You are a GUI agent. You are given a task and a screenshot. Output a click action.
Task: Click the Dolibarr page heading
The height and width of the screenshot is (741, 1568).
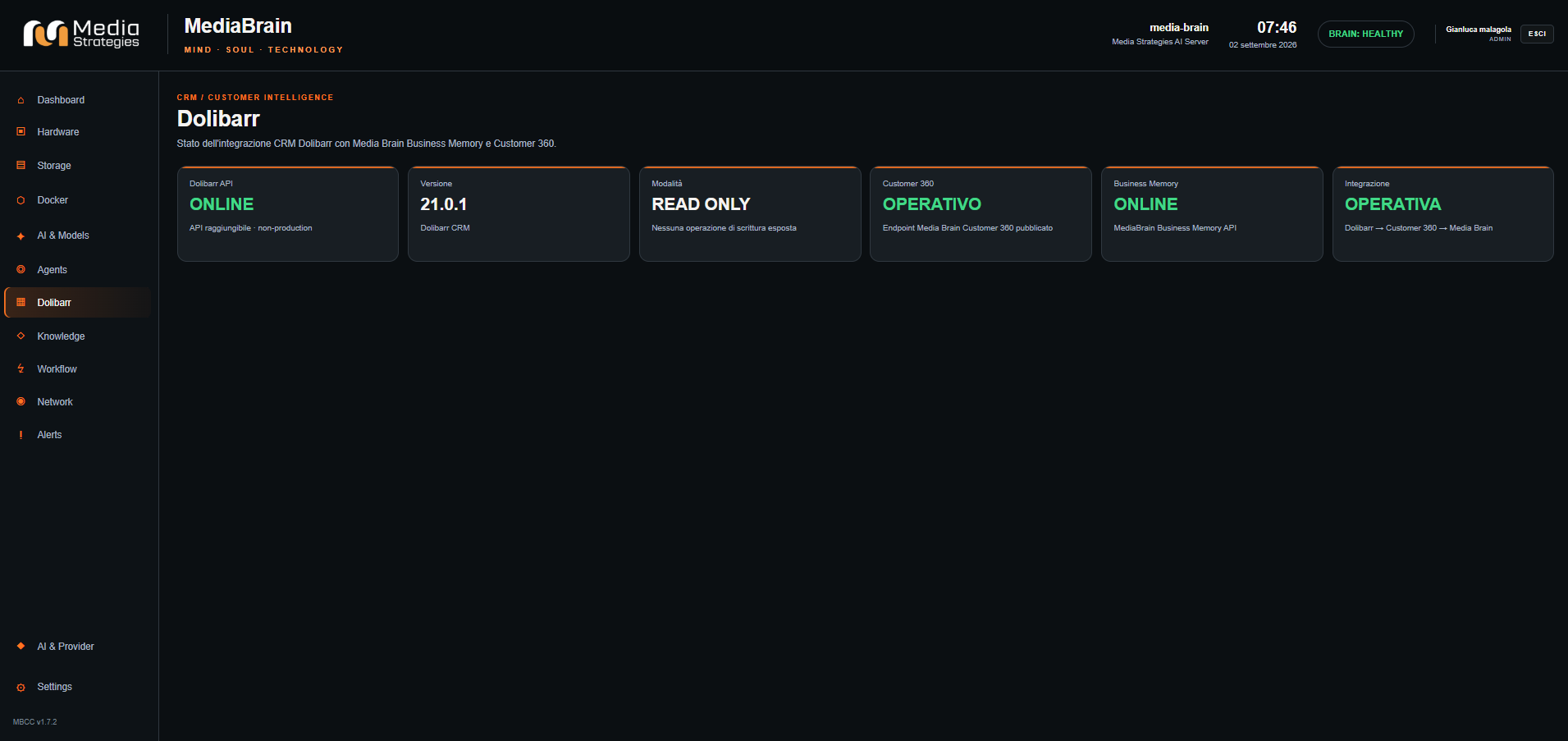coord(218,119)
